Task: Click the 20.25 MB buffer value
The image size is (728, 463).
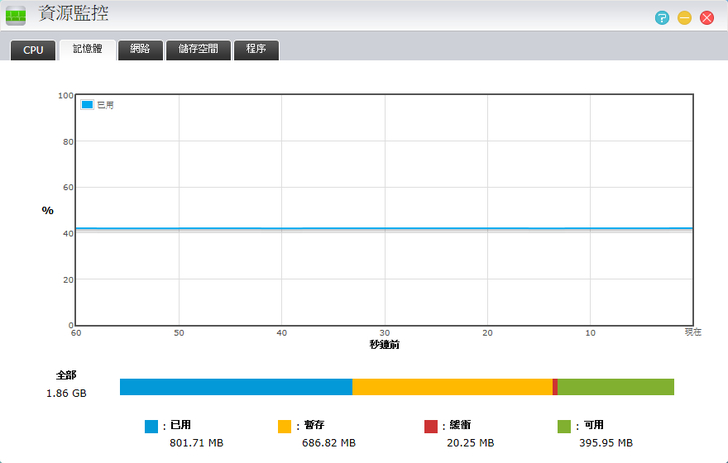Action: 470,443
